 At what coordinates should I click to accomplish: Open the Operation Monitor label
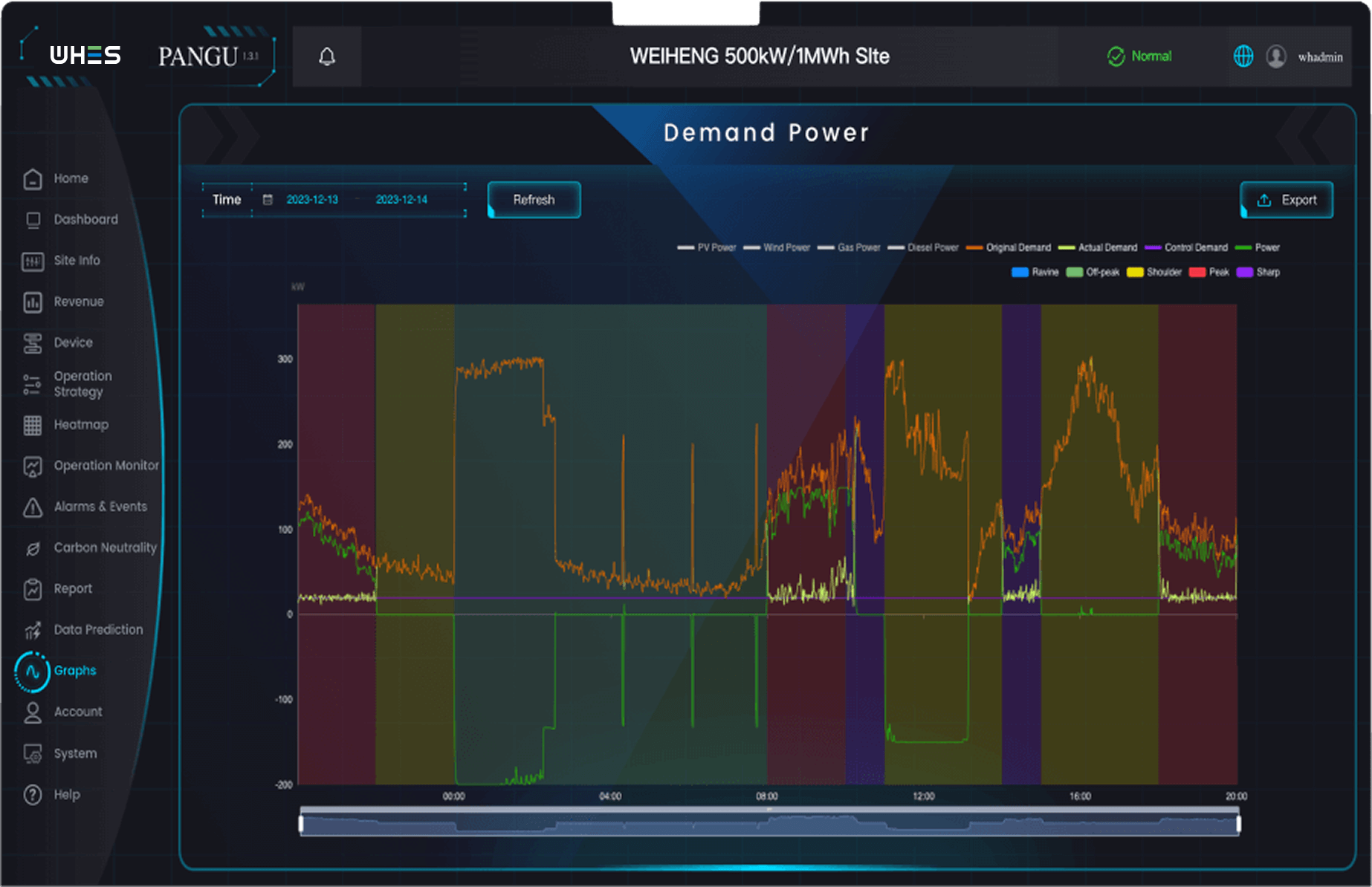106,465
